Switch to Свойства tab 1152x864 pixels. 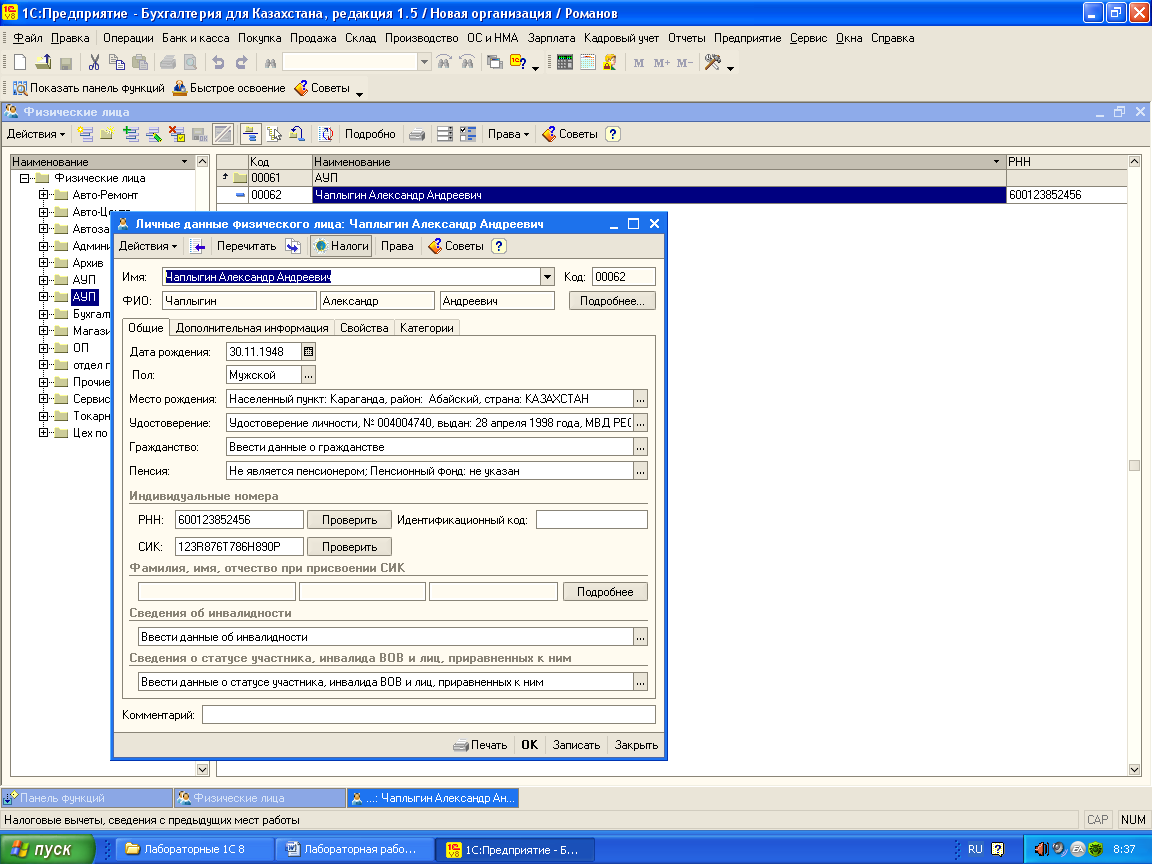(x=364, y=328)
